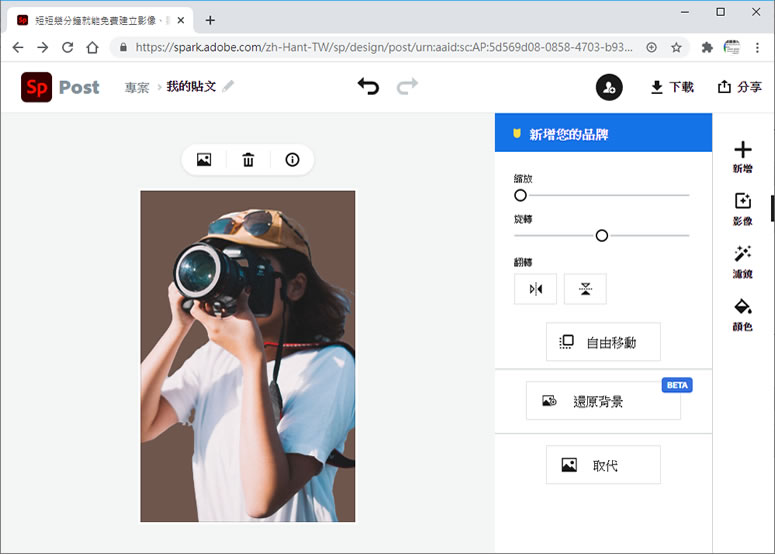
Task: Adjust the 旋轉 rotate slider handle
Action: click(x=602, y=236)
